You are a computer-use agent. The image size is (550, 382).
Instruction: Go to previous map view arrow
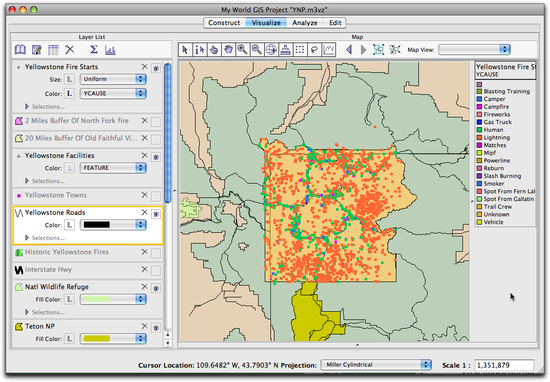click(x=349, y=49)
